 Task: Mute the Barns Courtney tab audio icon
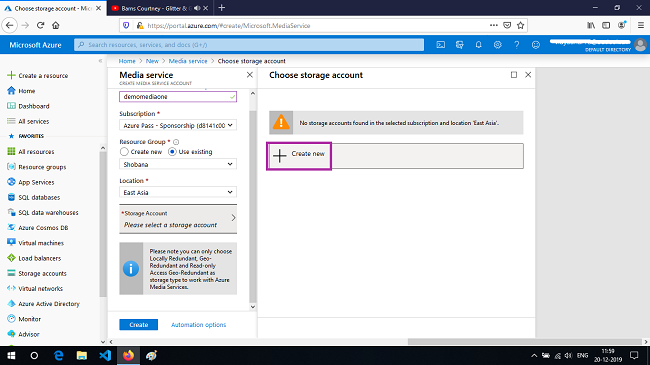tap(197, 8)
